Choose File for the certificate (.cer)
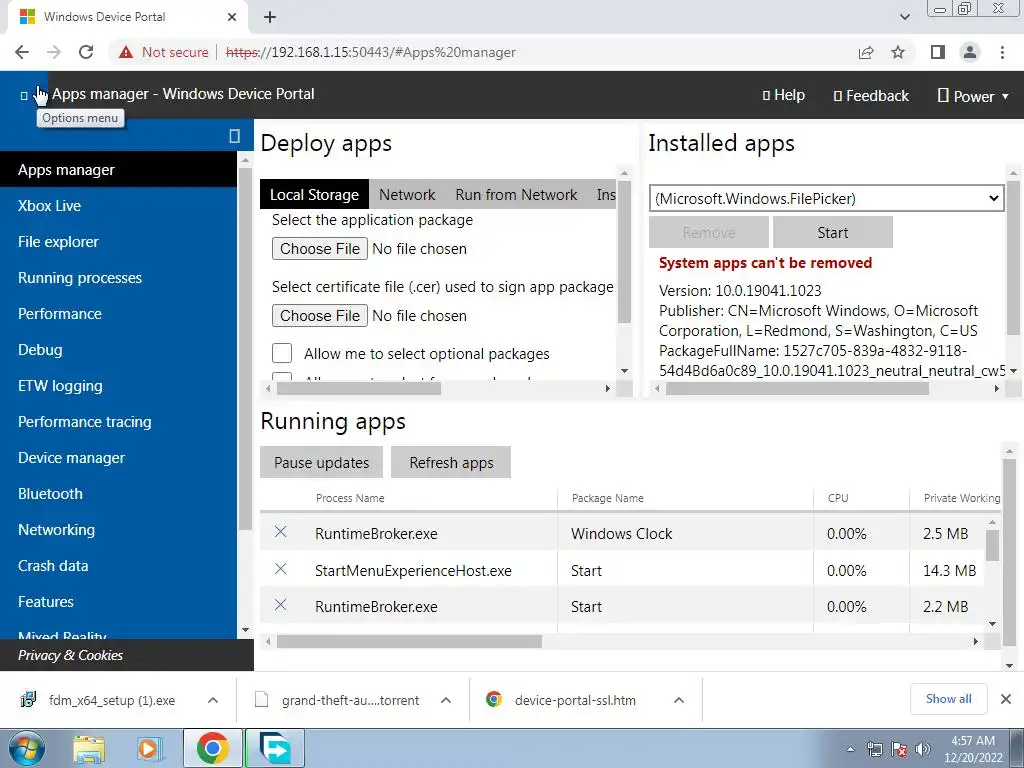This screenshot has height=768, width=1024. [x=320, y=315]
